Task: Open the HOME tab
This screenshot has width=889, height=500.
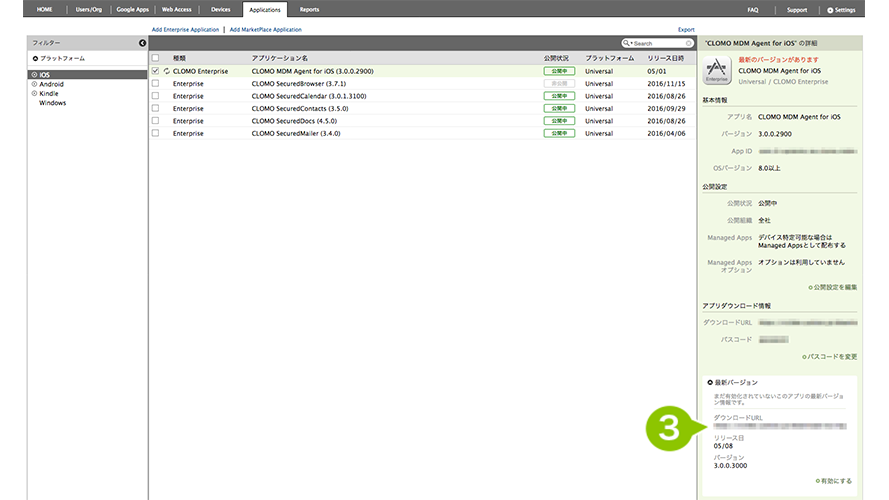Action: pos(44,10)
